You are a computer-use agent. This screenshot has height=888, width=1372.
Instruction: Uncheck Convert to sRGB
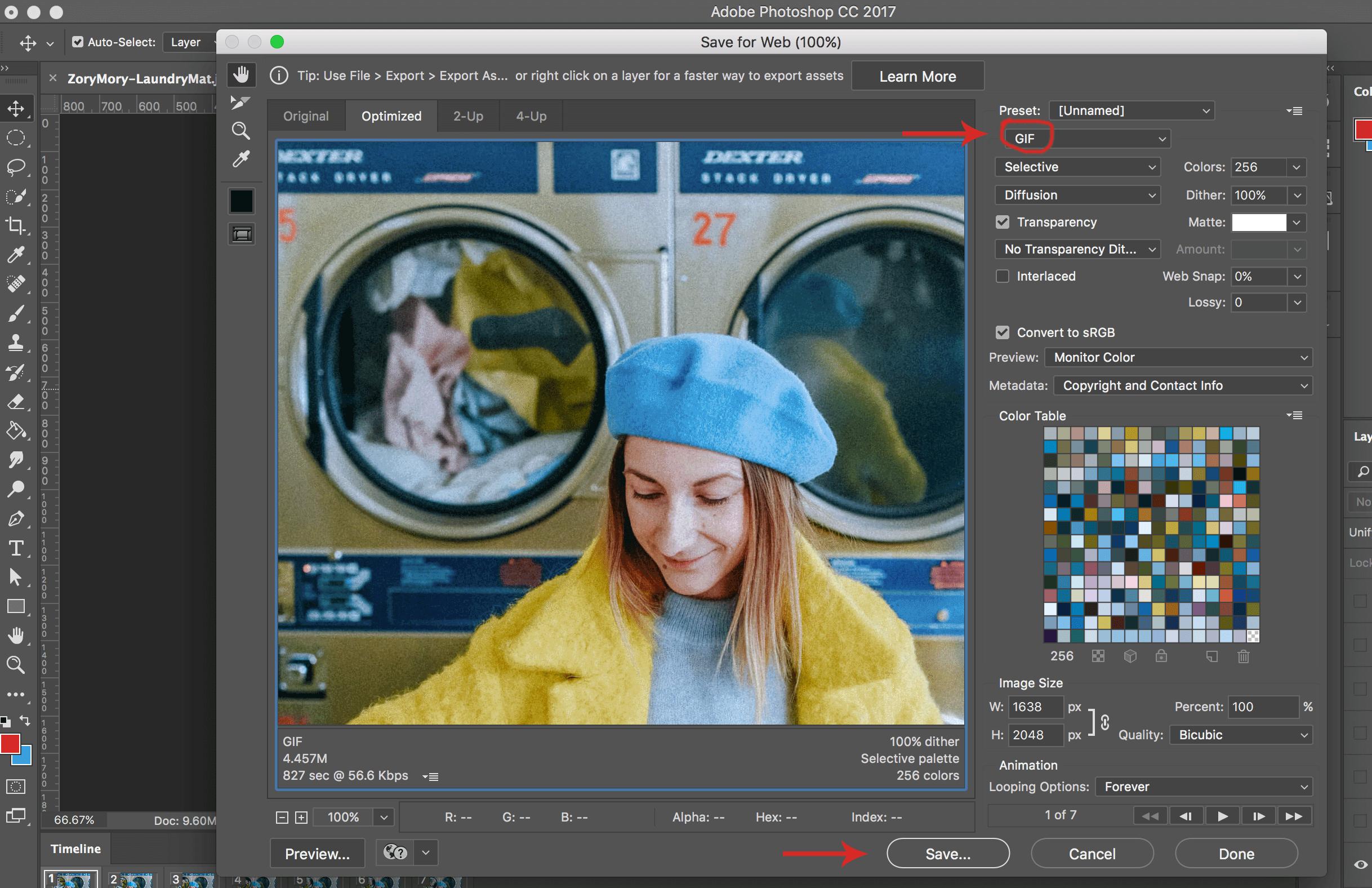point(1003,332)
